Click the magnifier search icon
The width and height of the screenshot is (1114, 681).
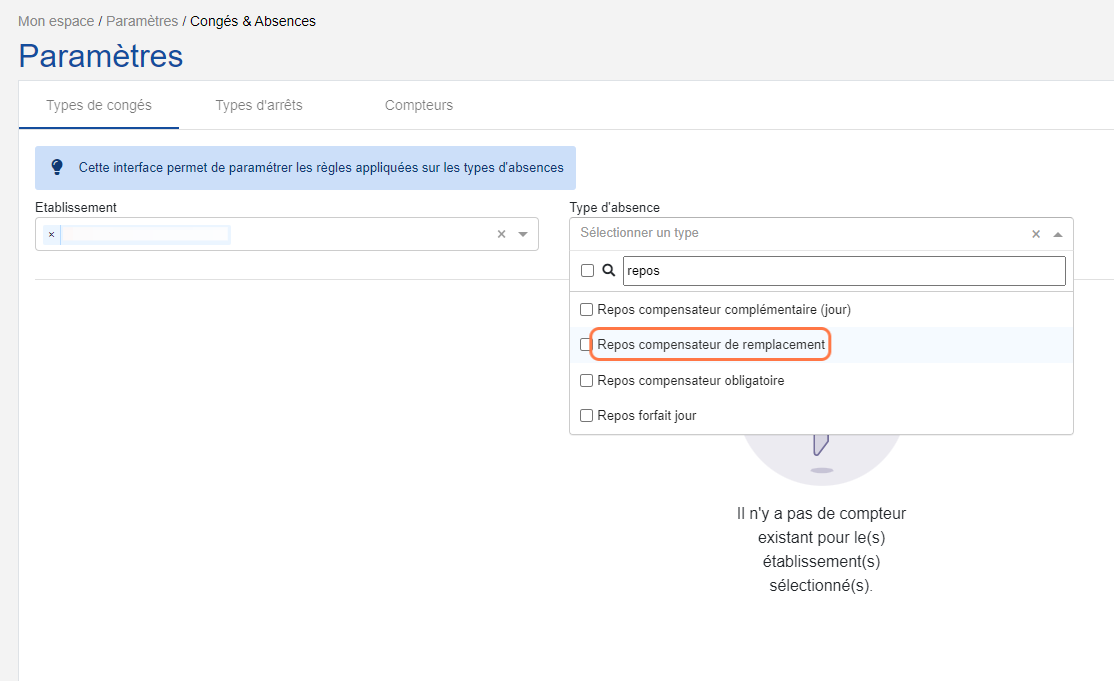(609, 271)
